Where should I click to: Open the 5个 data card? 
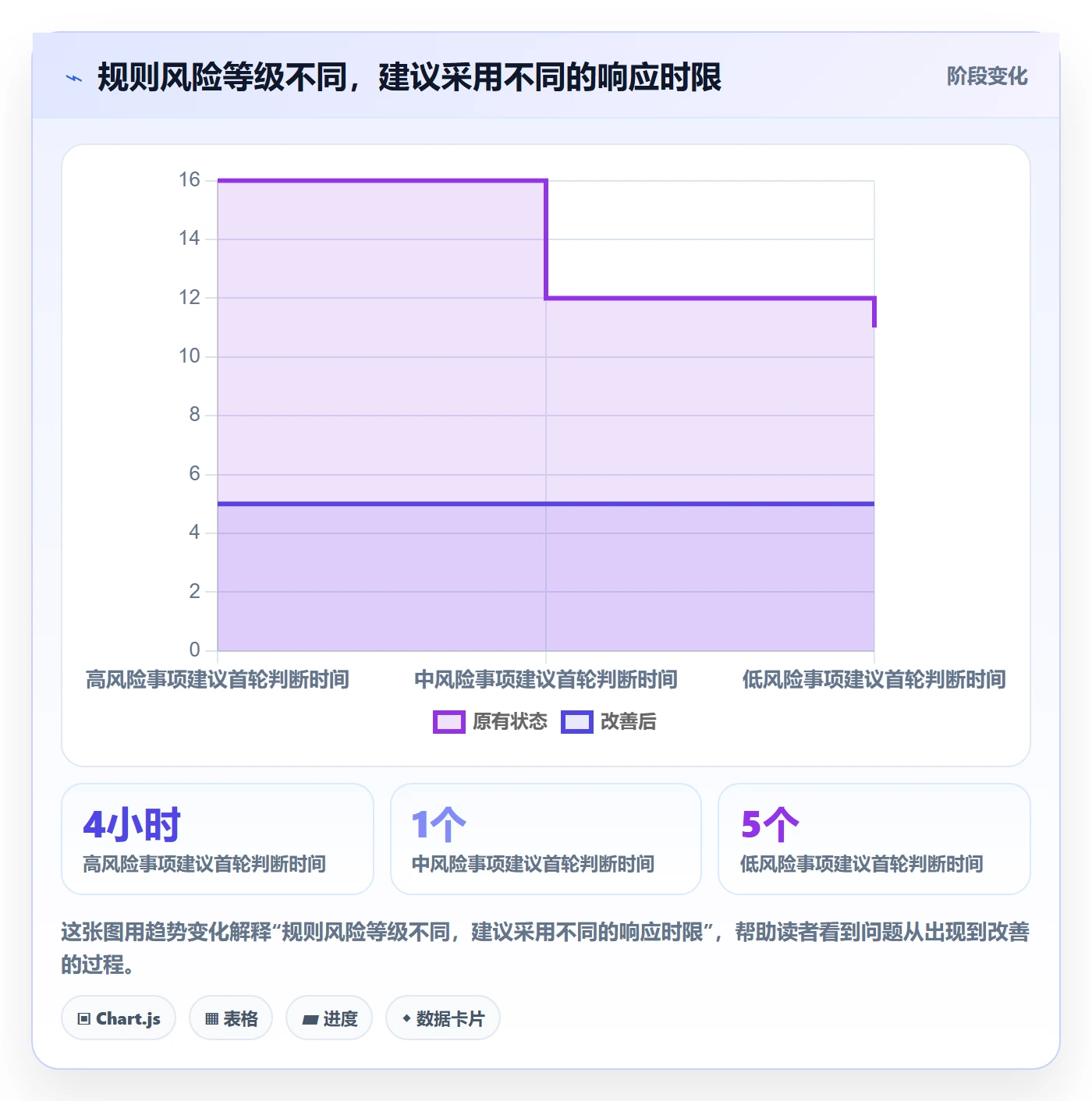[874, 839]
